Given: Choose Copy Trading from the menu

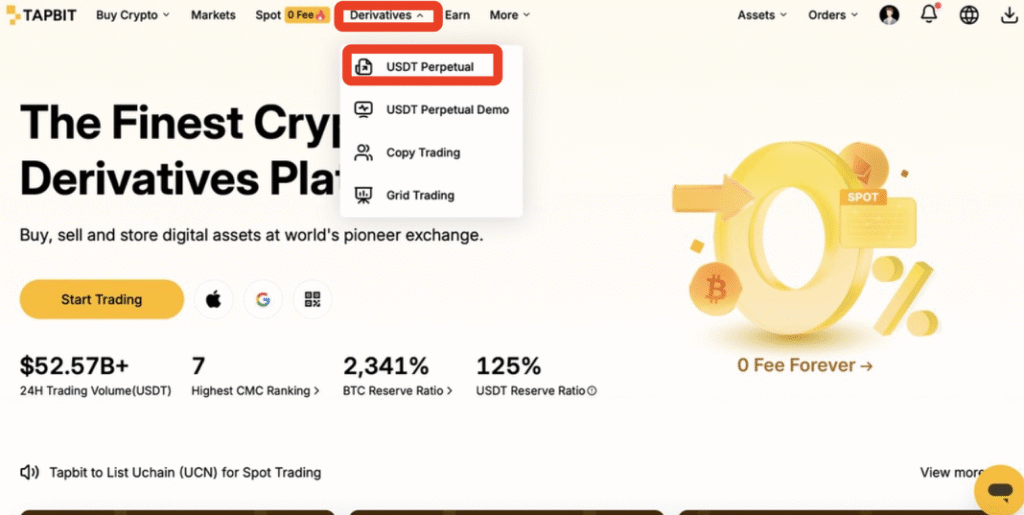Looking at the screenshot, I should (x=431, y=153).
